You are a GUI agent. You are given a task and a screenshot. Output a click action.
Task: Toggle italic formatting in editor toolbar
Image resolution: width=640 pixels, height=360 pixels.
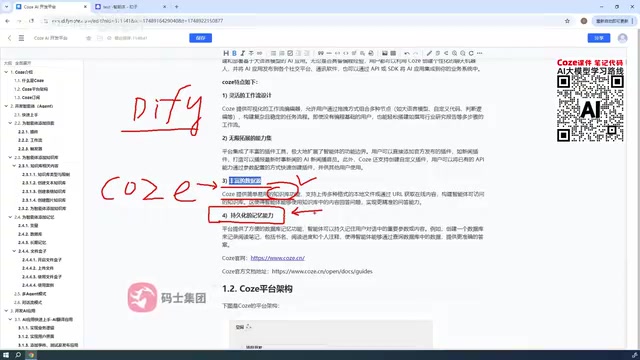242,53
